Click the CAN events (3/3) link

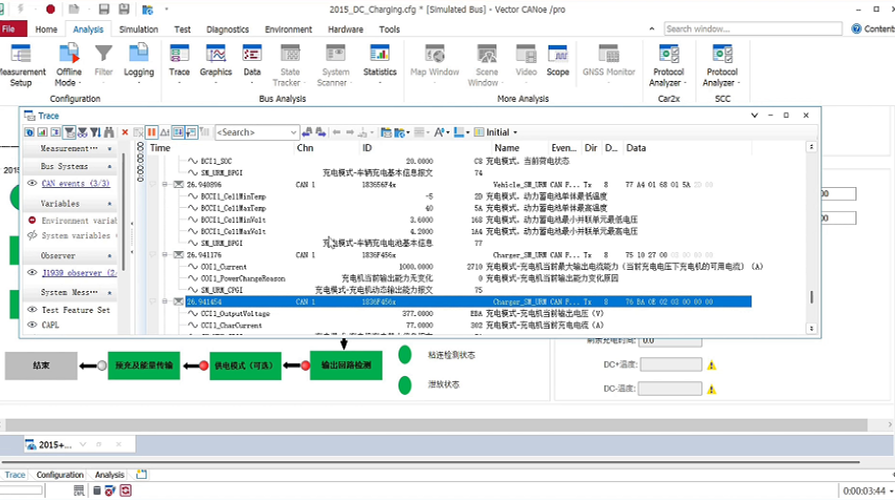[x=75, y=183]
